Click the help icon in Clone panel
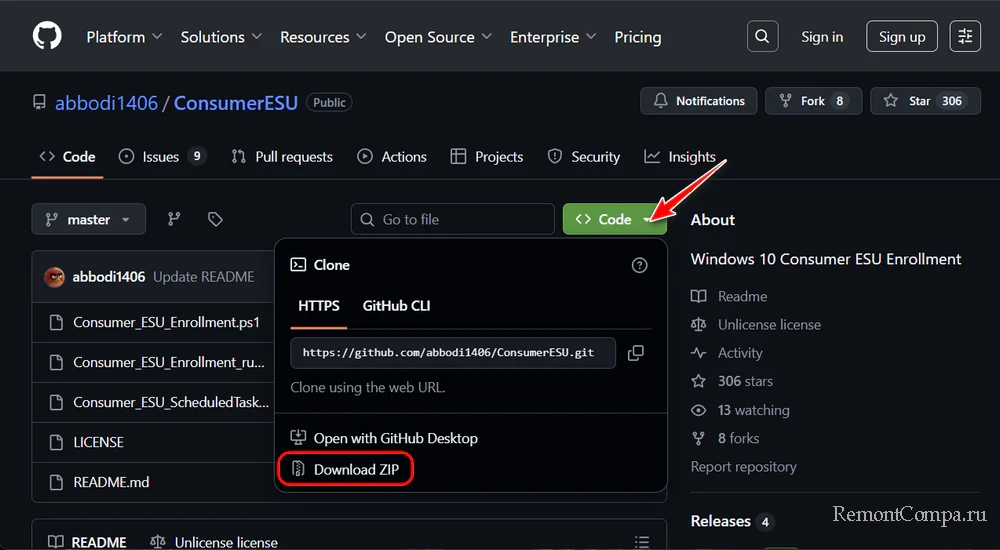Screen dimensions: 1000x550 640,265
